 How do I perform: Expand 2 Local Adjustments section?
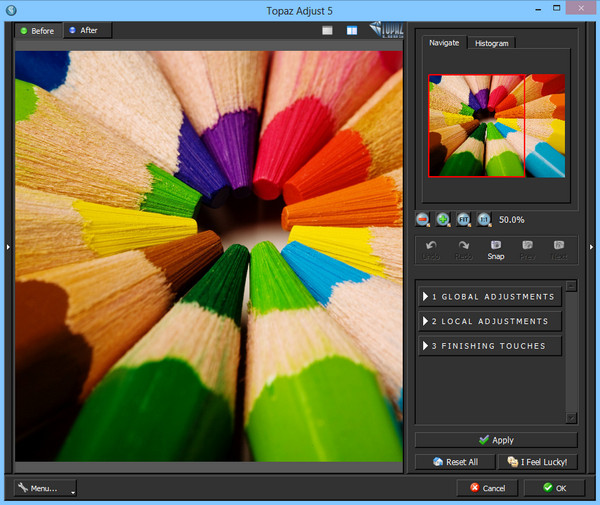[x=489, y=321]
